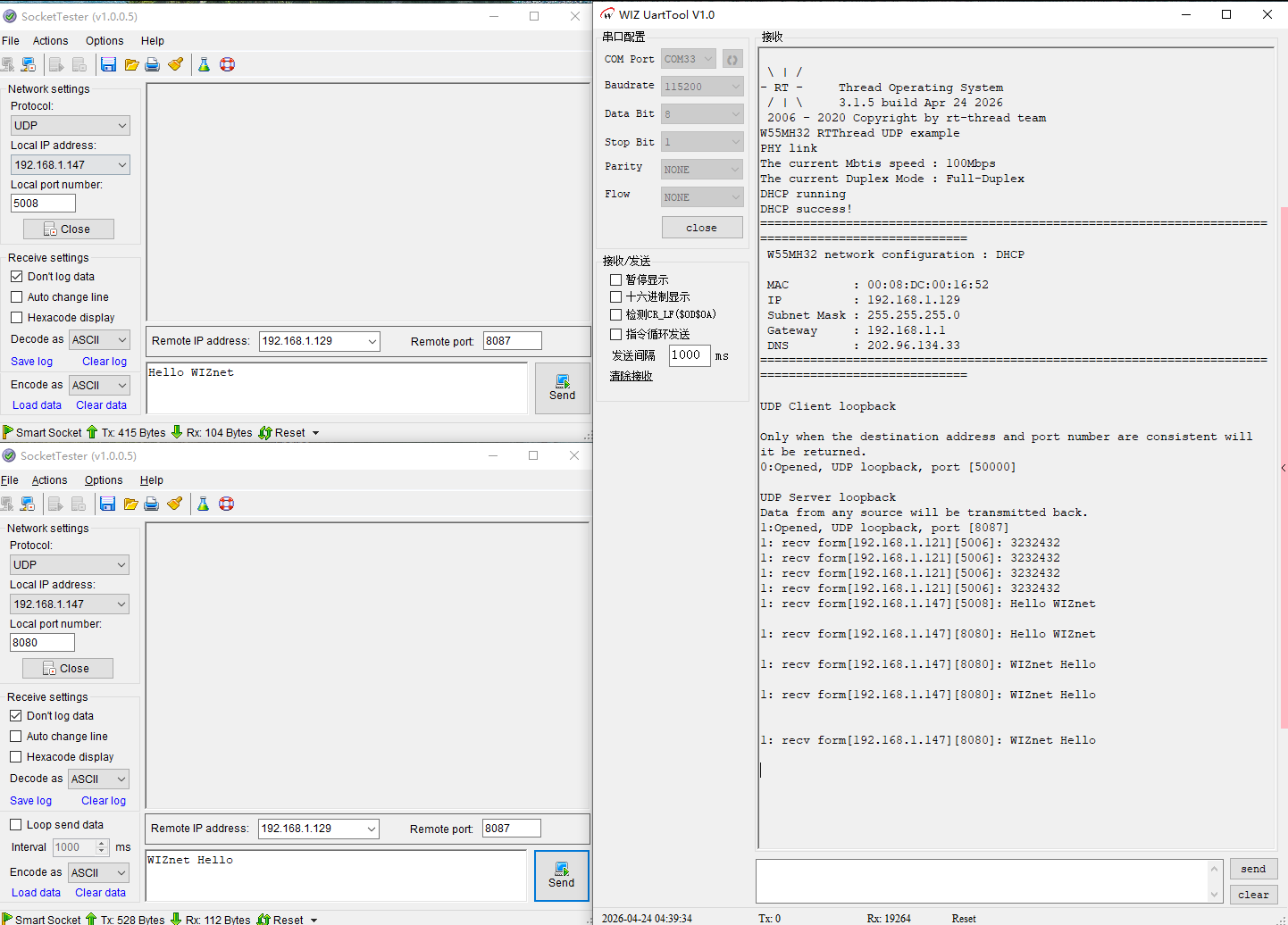Click "Clear log" link in lower SocketTester
This screenshot has width=1288, height=925.
pos(104,801)
